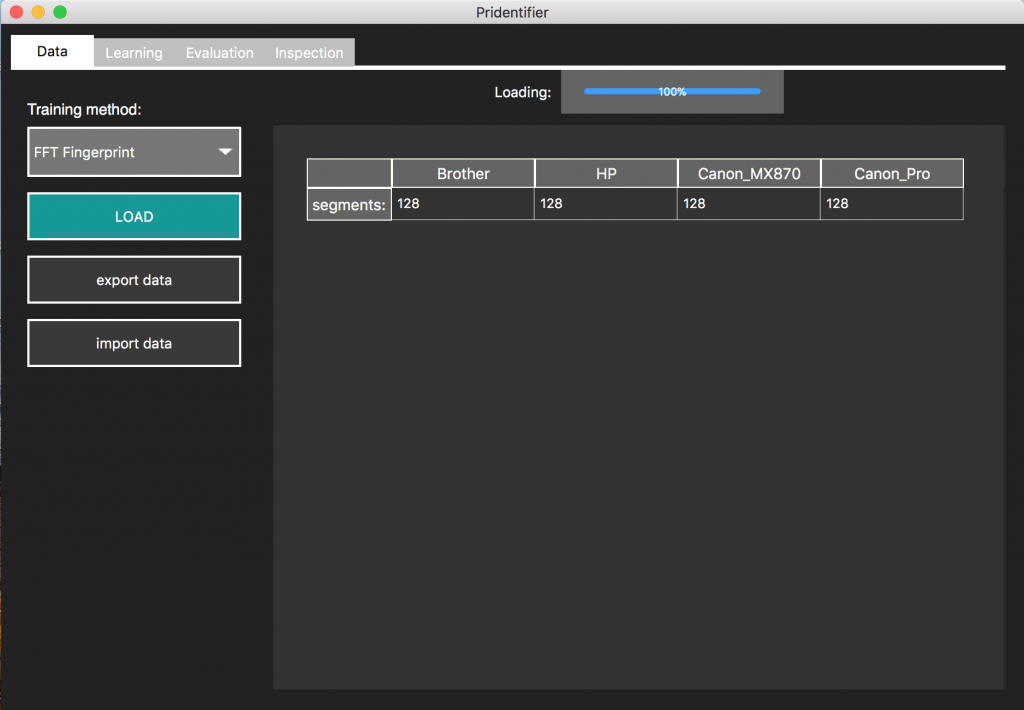Click the Pridentifier window title
This screenshot has width=1024, height=710.
[x=512, y=12]
